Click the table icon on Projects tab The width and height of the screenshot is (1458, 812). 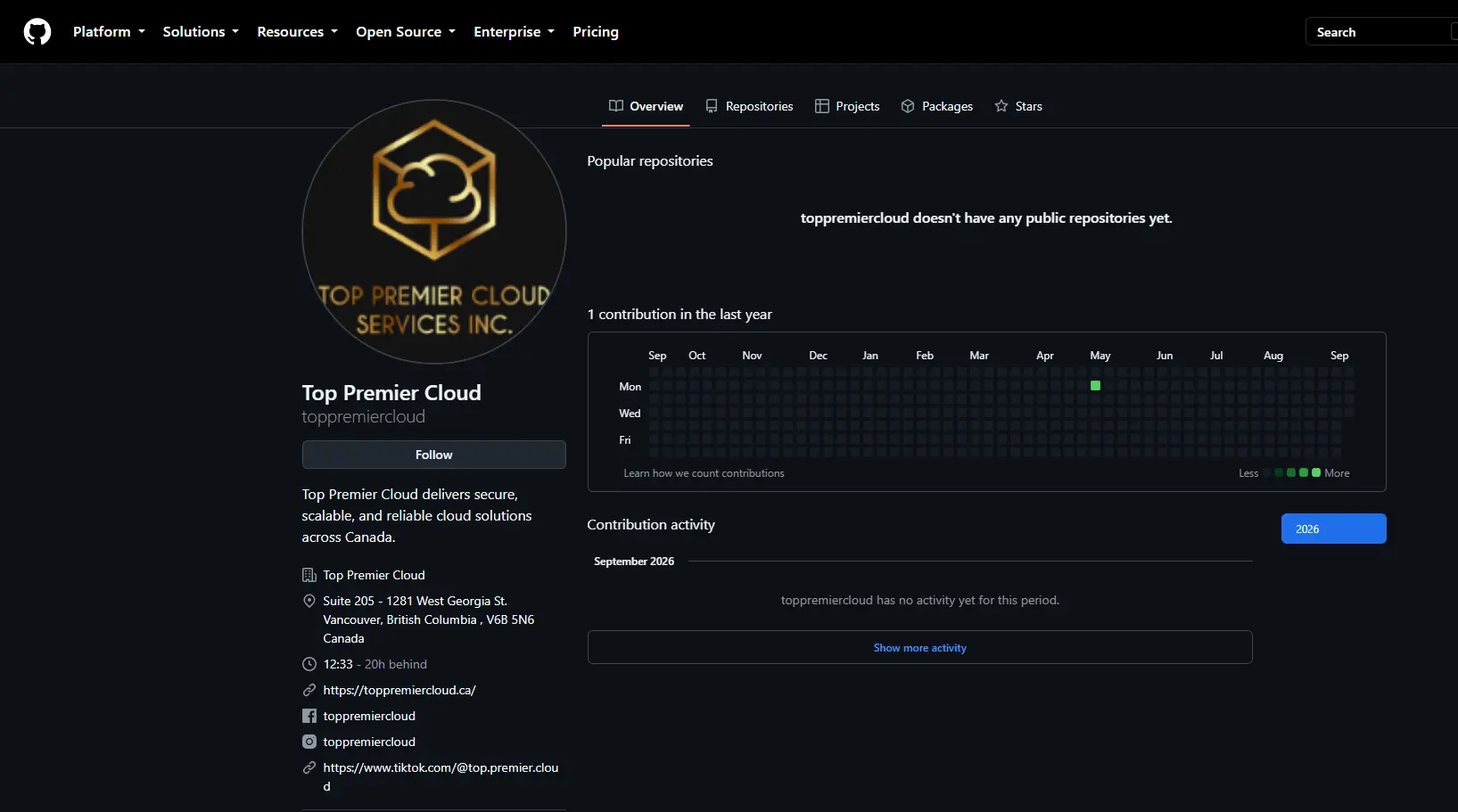click(x=822, y=106)
